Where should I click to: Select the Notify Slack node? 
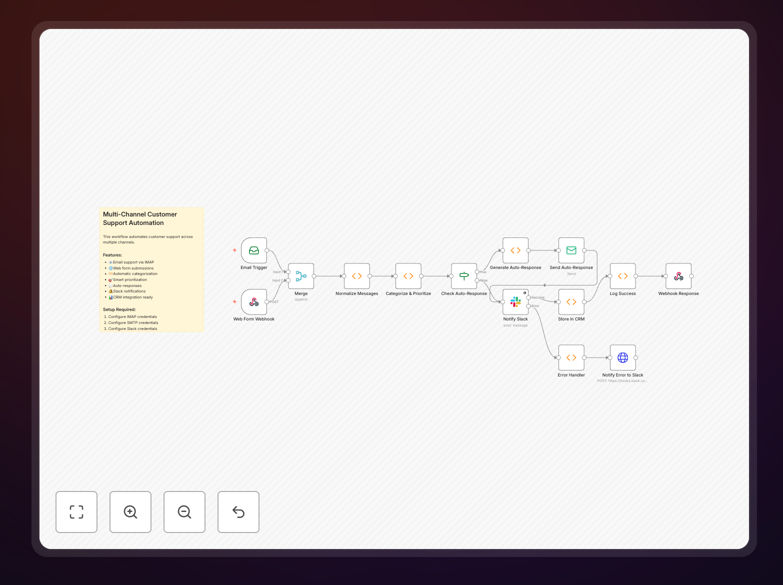pos(515,302)
